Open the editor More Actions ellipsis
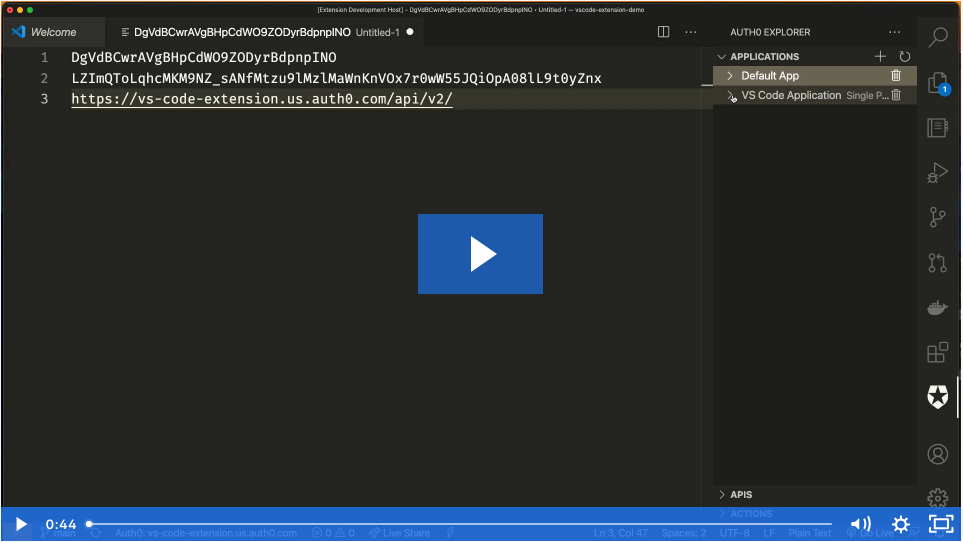 click(691, 32)
